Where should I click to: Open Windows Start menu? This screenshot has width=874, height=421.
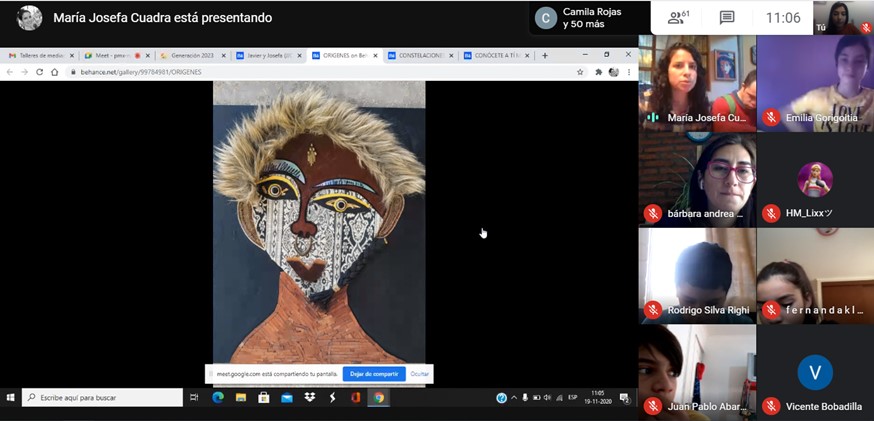coord(10,398)
